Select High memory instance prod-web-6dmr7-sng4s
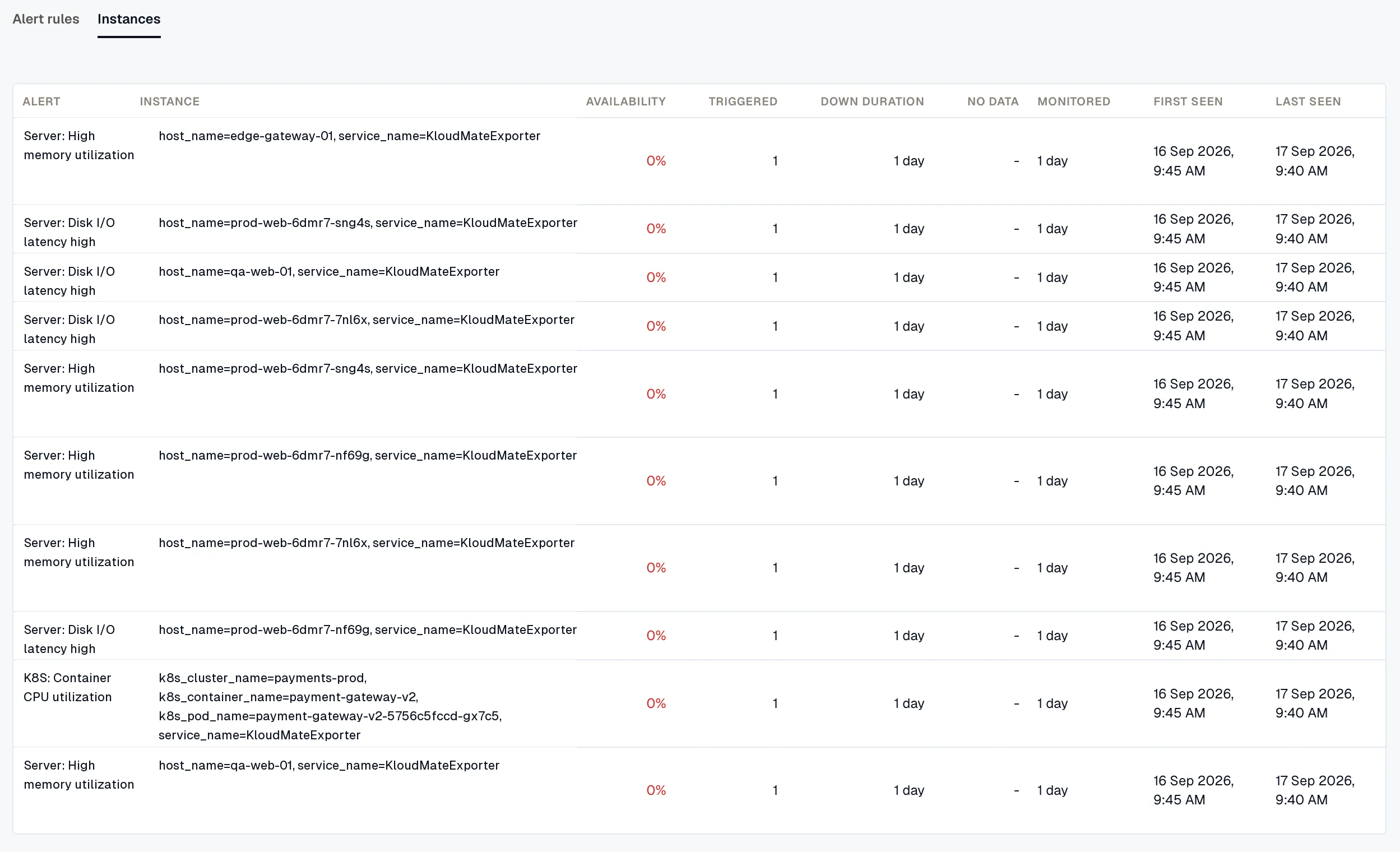The height and width of the screenshot is (852, 1400). pos(368,368)
